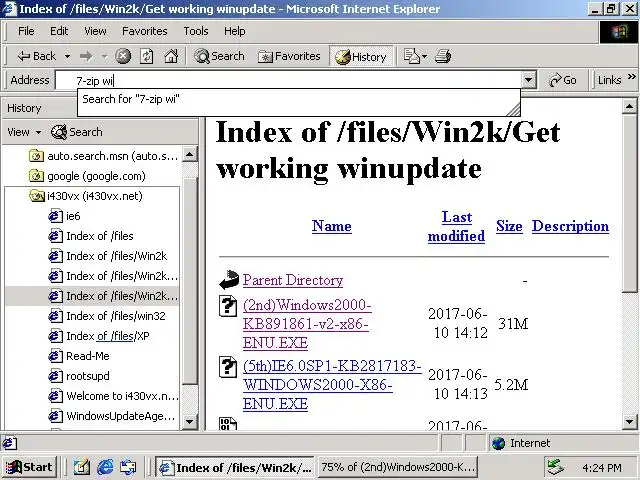Open the Forward history dropdown arrow
The height and width of the screenshot is (480, 640).
(104, 56)
